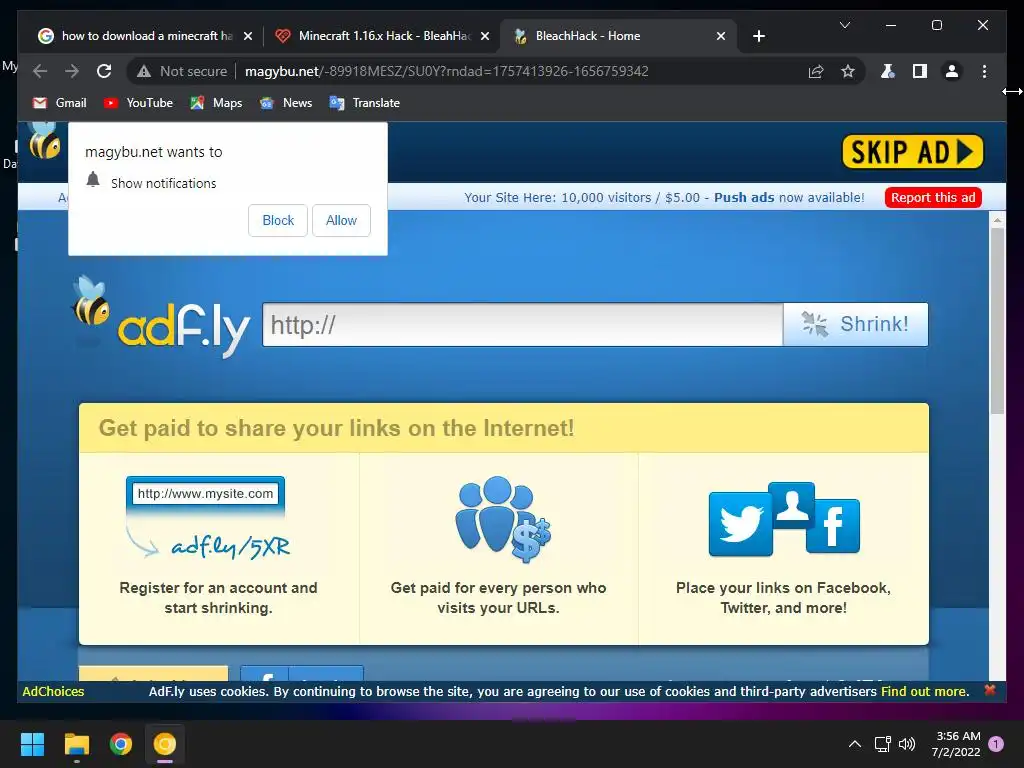Bookmark this page with the star icon
Viewport: 1024px width, 768px height.
tap(848, 71)
